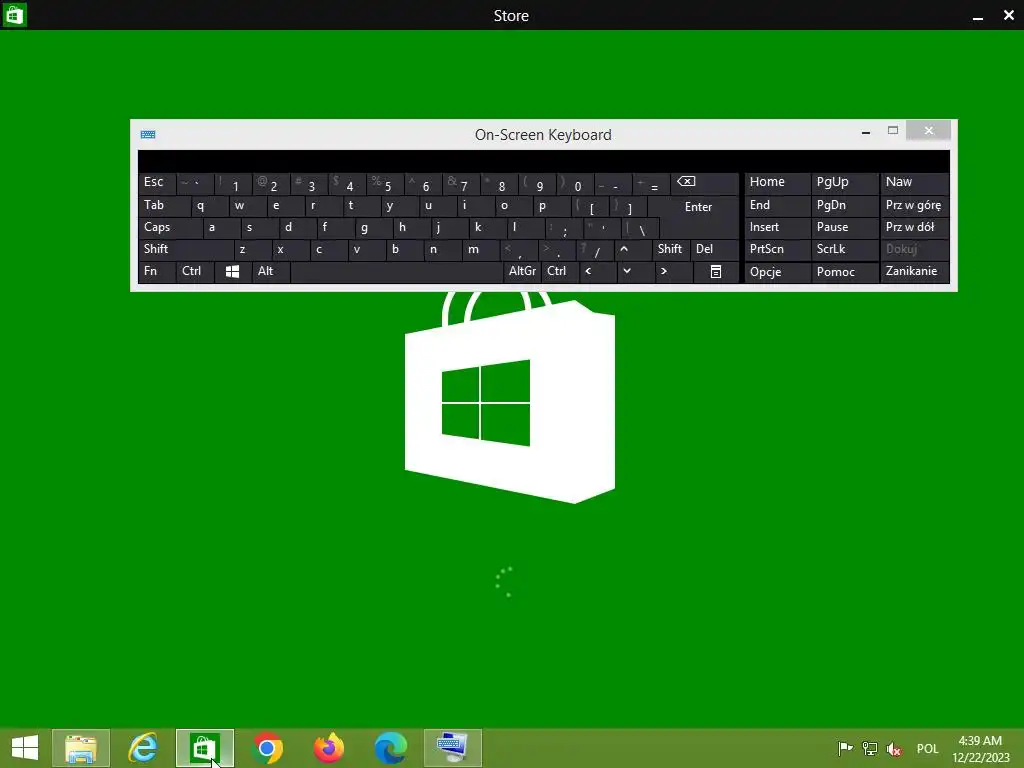
Task: Click the Naw key
Action: point(915,184)
